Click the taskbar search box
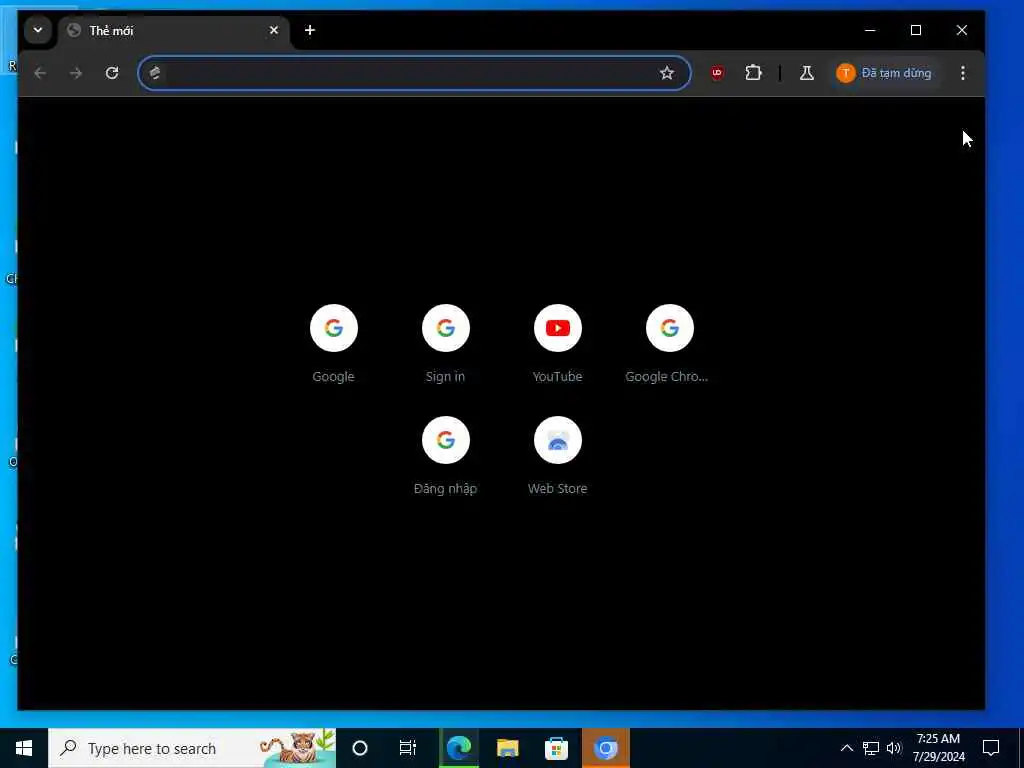 (x=192, y=748)
